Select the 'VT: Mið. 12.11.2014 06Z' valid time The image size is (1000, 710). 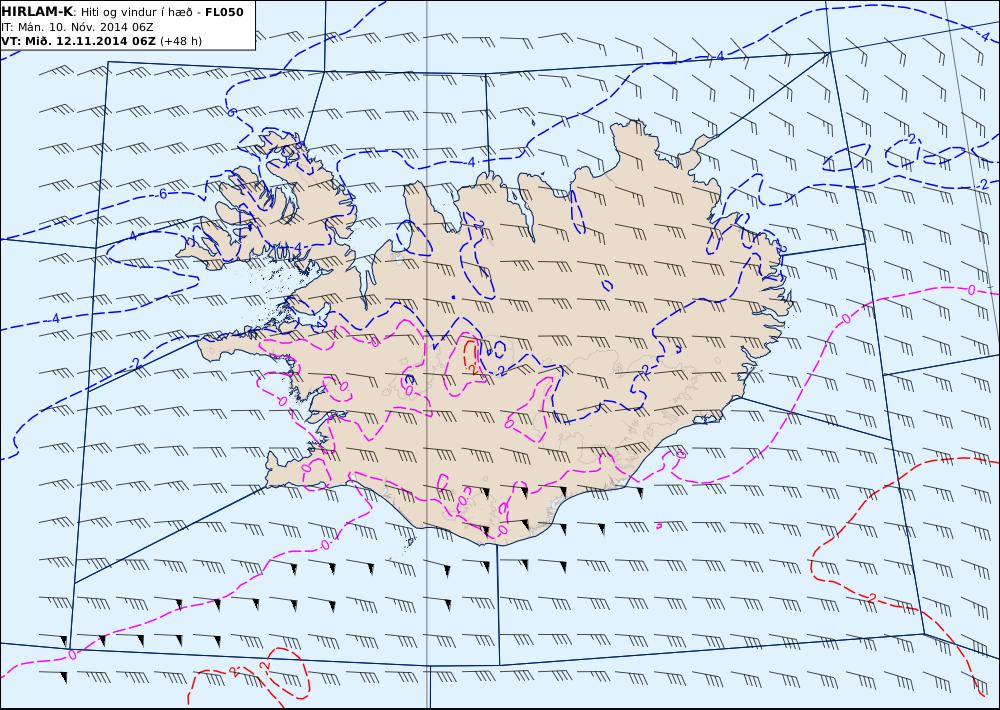pyautogui.click(x=78, y=41)
